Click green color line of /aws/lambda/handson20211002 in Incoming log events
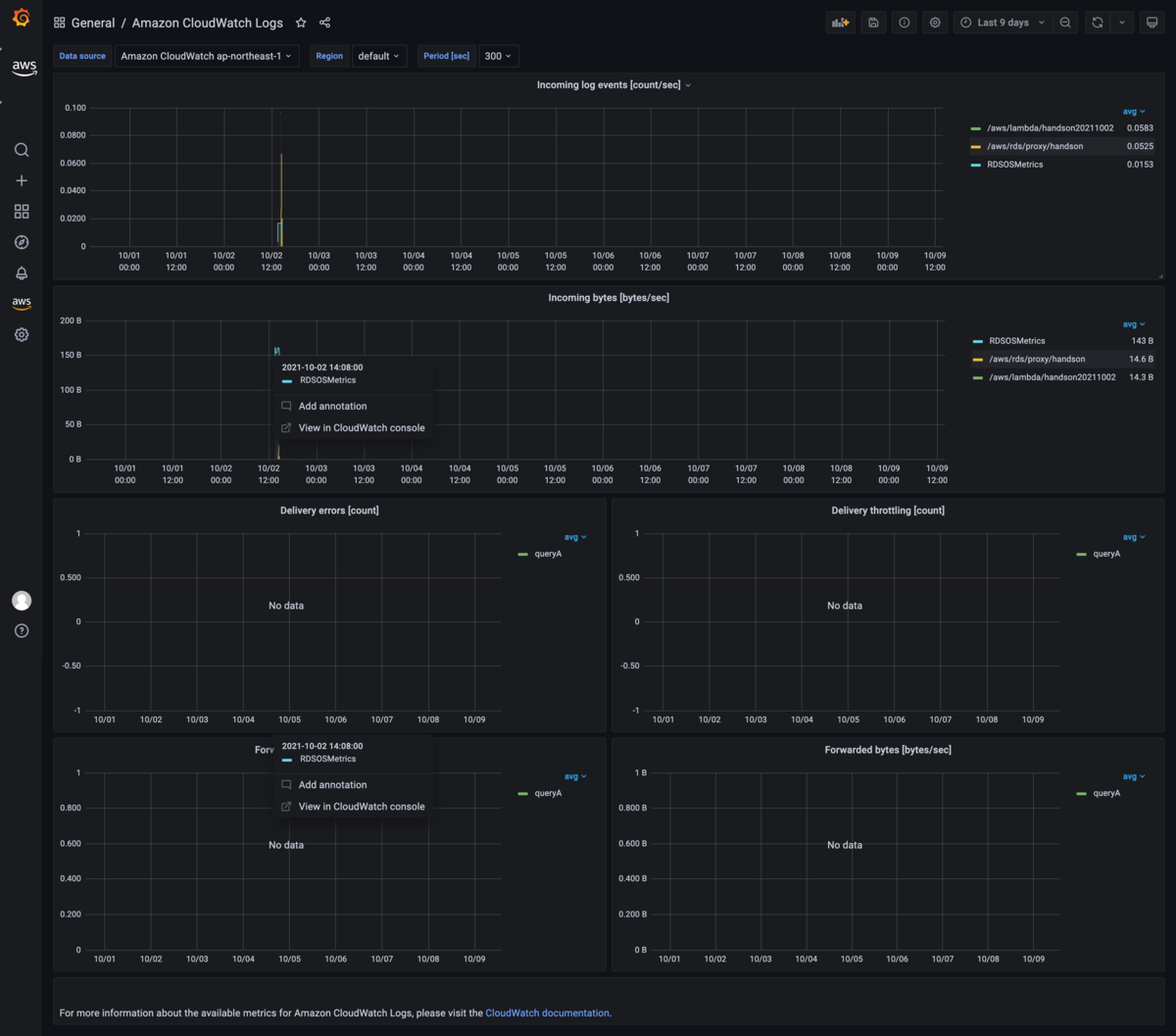Viewport: 1176px width, 1036px height. [x=975, y=128]
